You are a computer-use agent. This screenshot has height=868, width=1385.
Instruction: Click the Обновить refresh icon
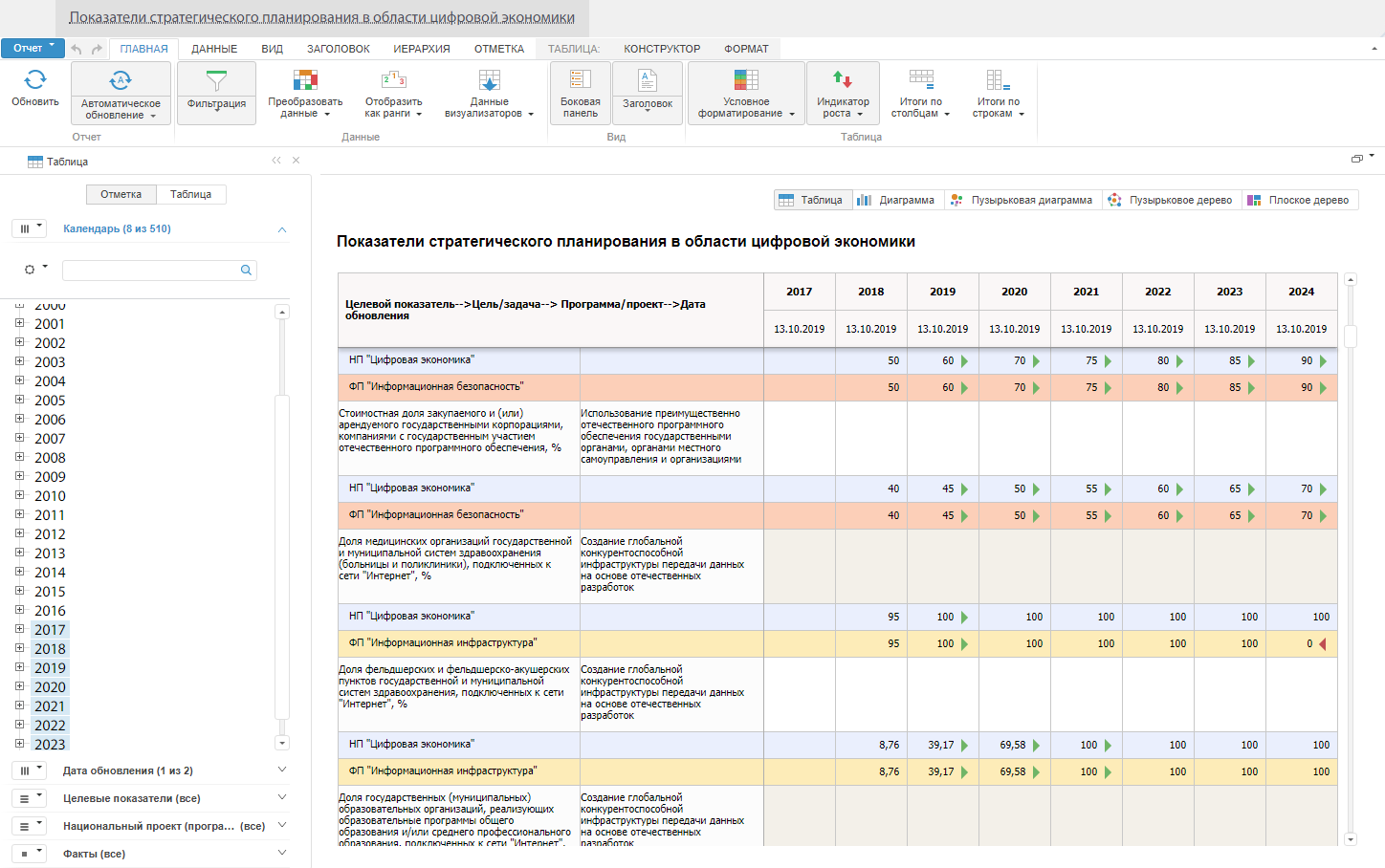pos(35,80)
